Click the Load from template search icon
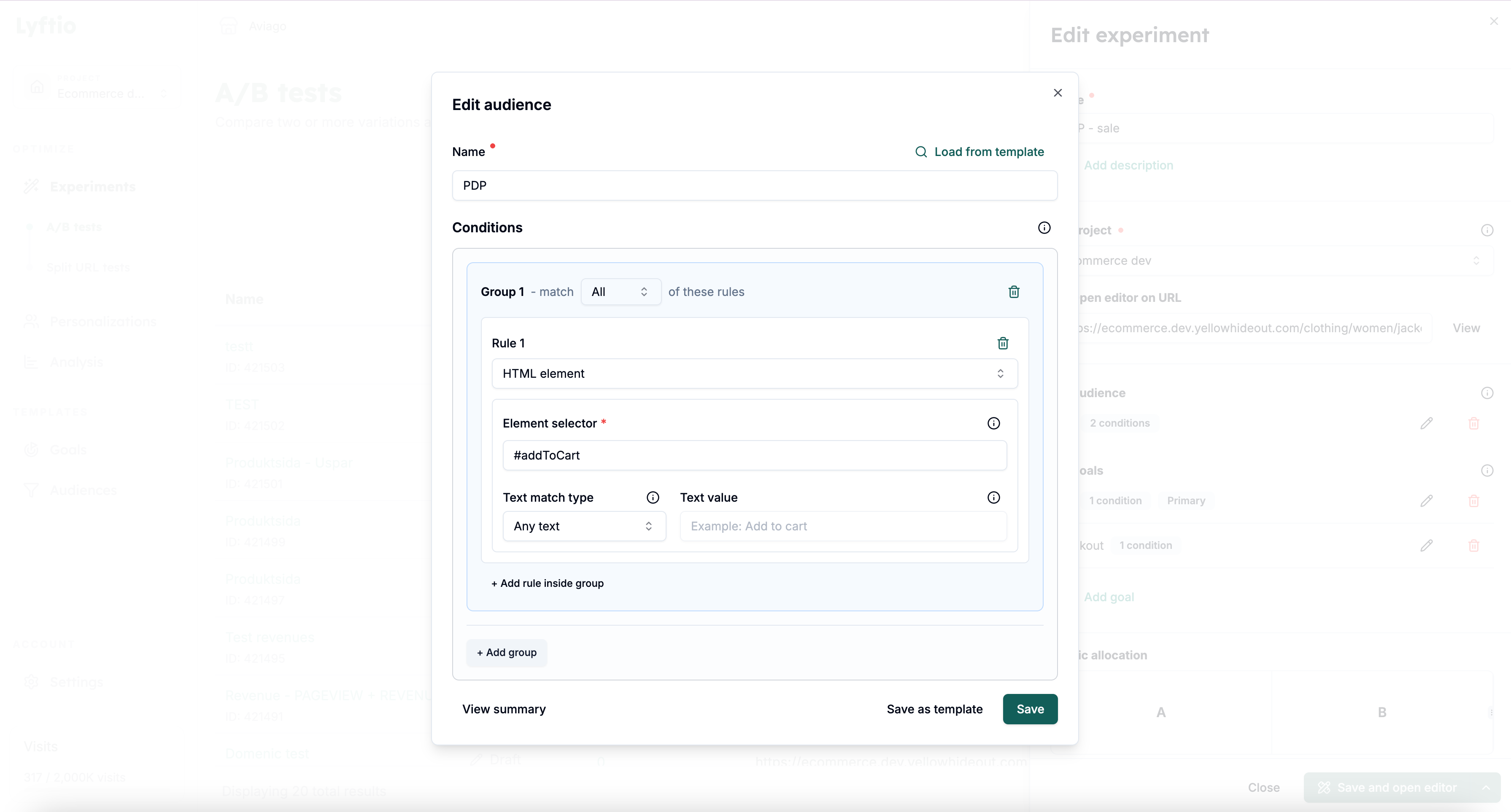Viewport: 1511px width, 812px height. (921, 152)
